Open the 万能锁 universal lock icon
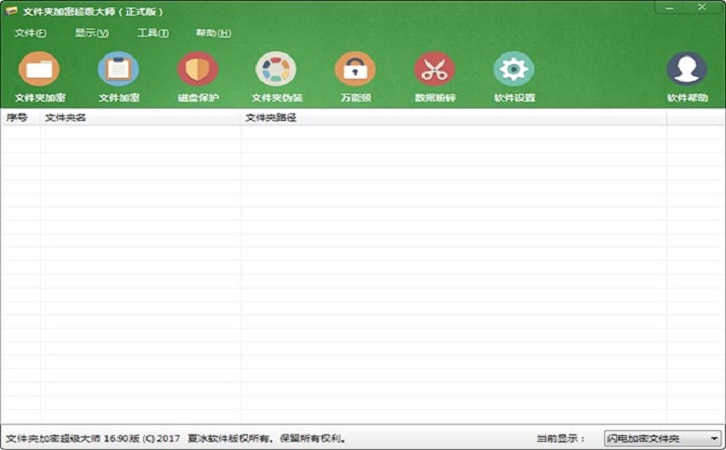 click(x=355, y=70)
